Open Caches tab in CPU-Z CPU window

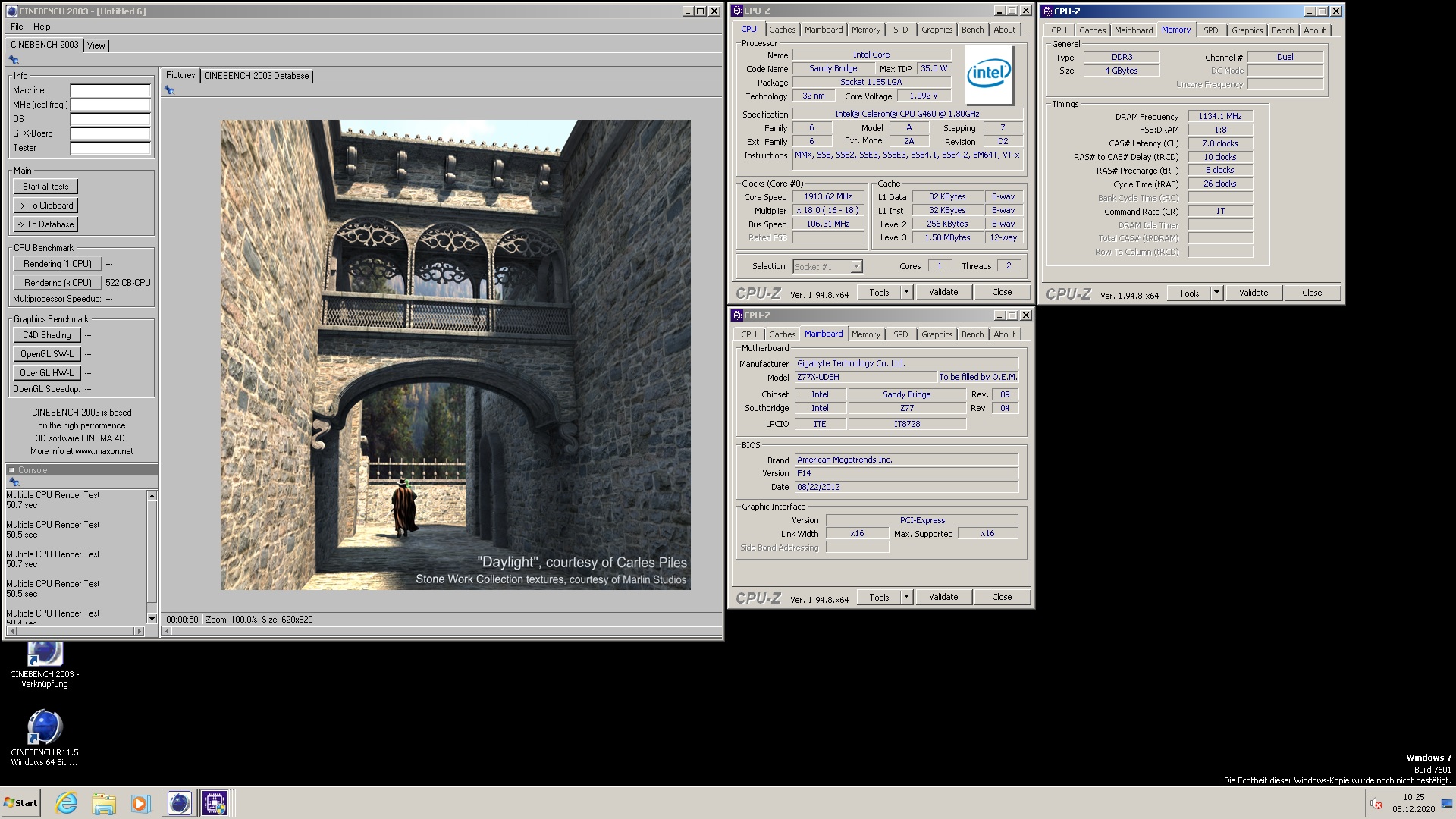pos(782,30)
